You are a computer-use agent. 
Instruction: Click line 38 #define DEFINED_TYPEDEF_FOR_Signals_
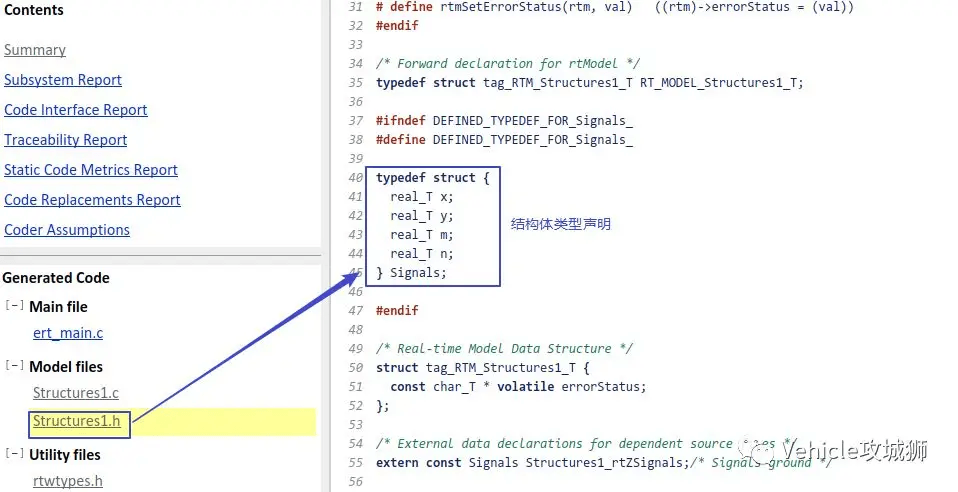pyautogui.click(x=504, y=139)
